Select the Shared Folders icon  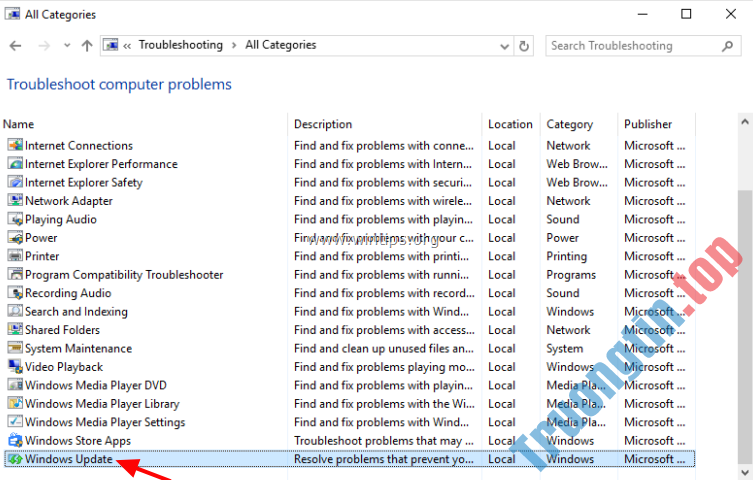tap(15, 329)
